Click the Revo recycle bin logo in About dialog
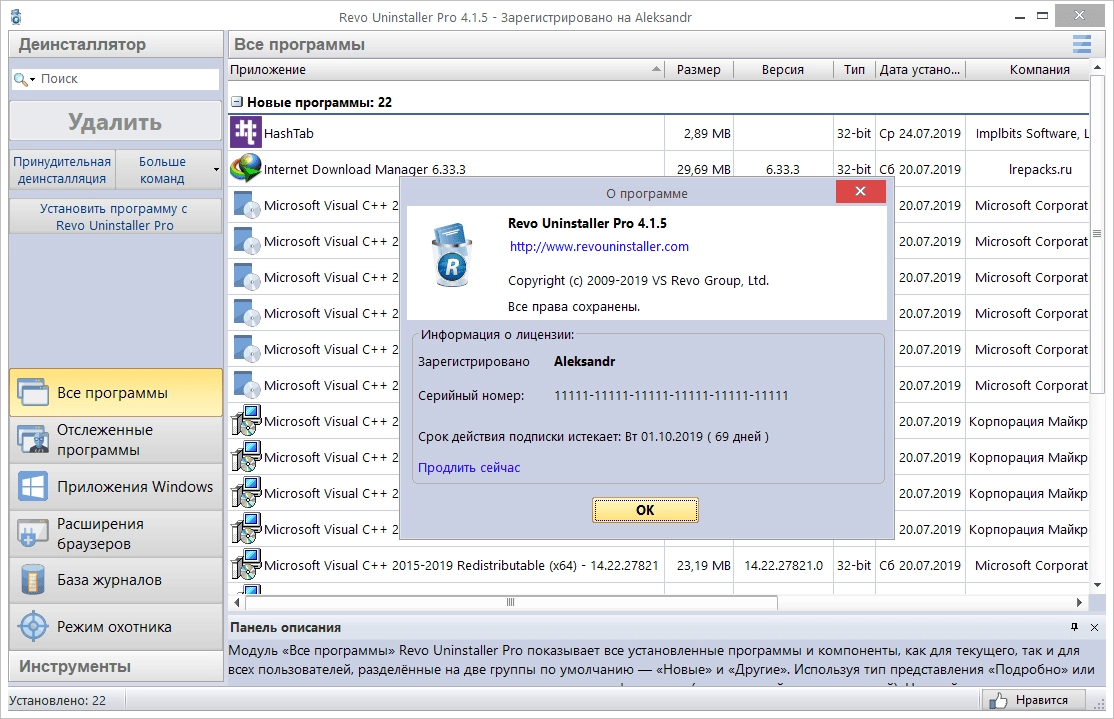Screen dimensions: 1114x719 452,255
